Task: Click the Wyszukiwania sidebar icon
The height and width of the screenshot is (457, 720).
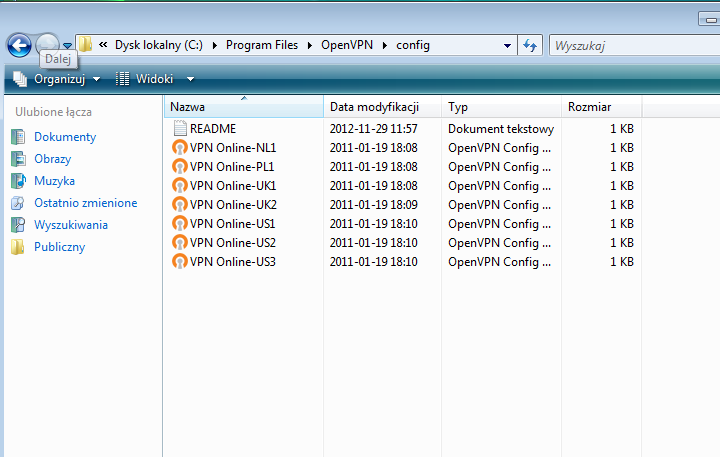Action: pos(18,225)
